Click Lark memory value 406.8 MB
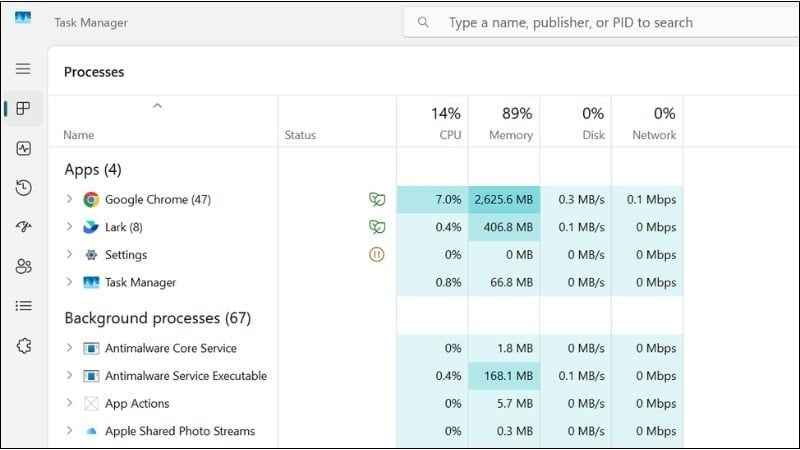The width and height of the screenshot is (800, 450). pyautogui.click(x=508, y=227)
